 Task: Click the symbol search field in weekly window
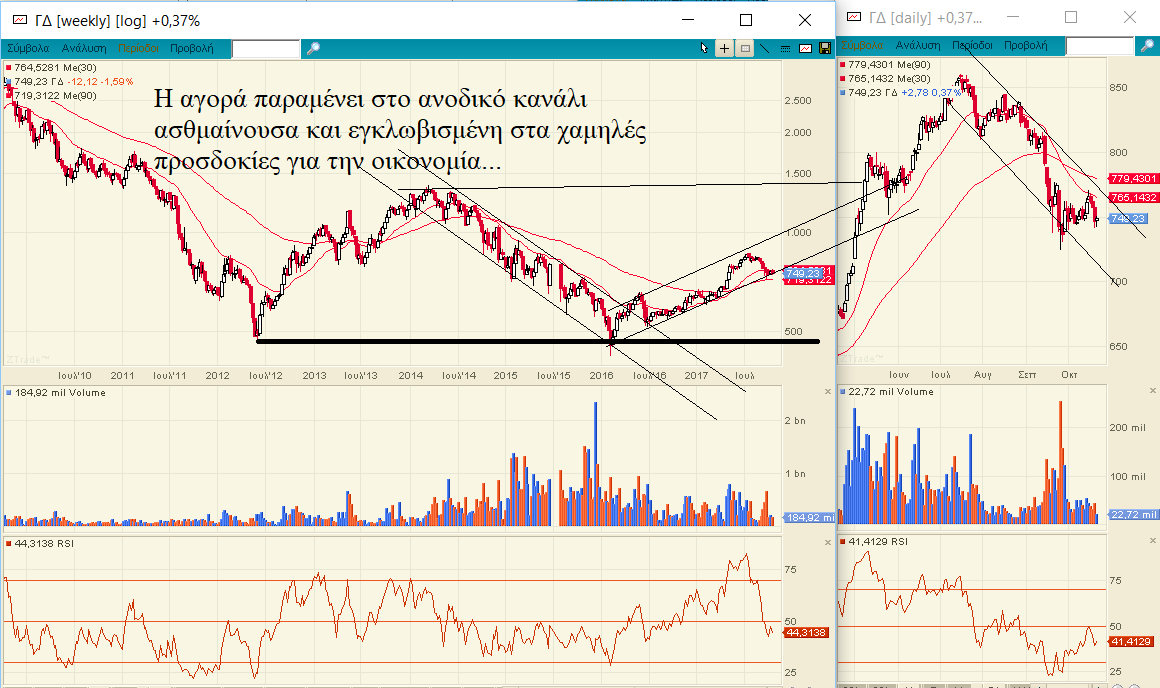[265, 48]
